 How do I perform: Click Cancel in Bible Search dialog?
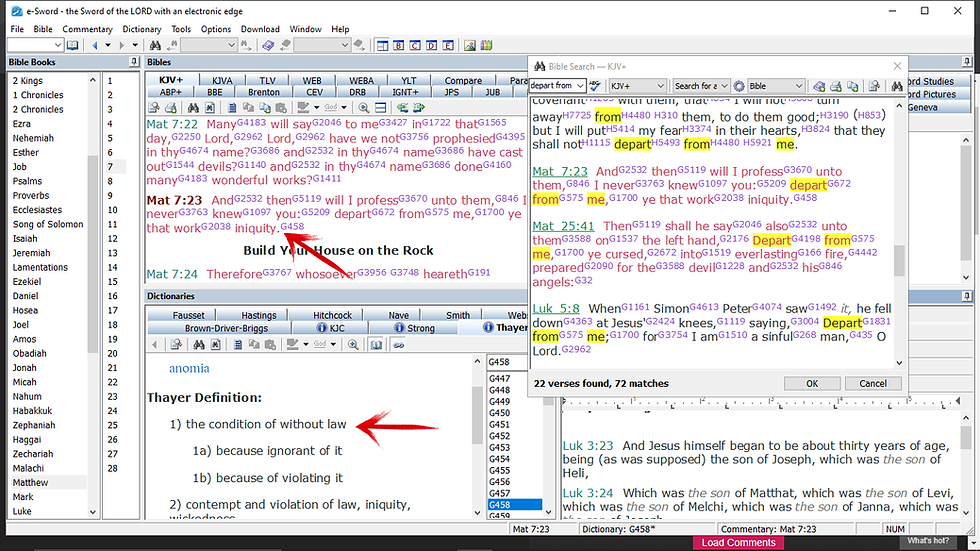872,384
